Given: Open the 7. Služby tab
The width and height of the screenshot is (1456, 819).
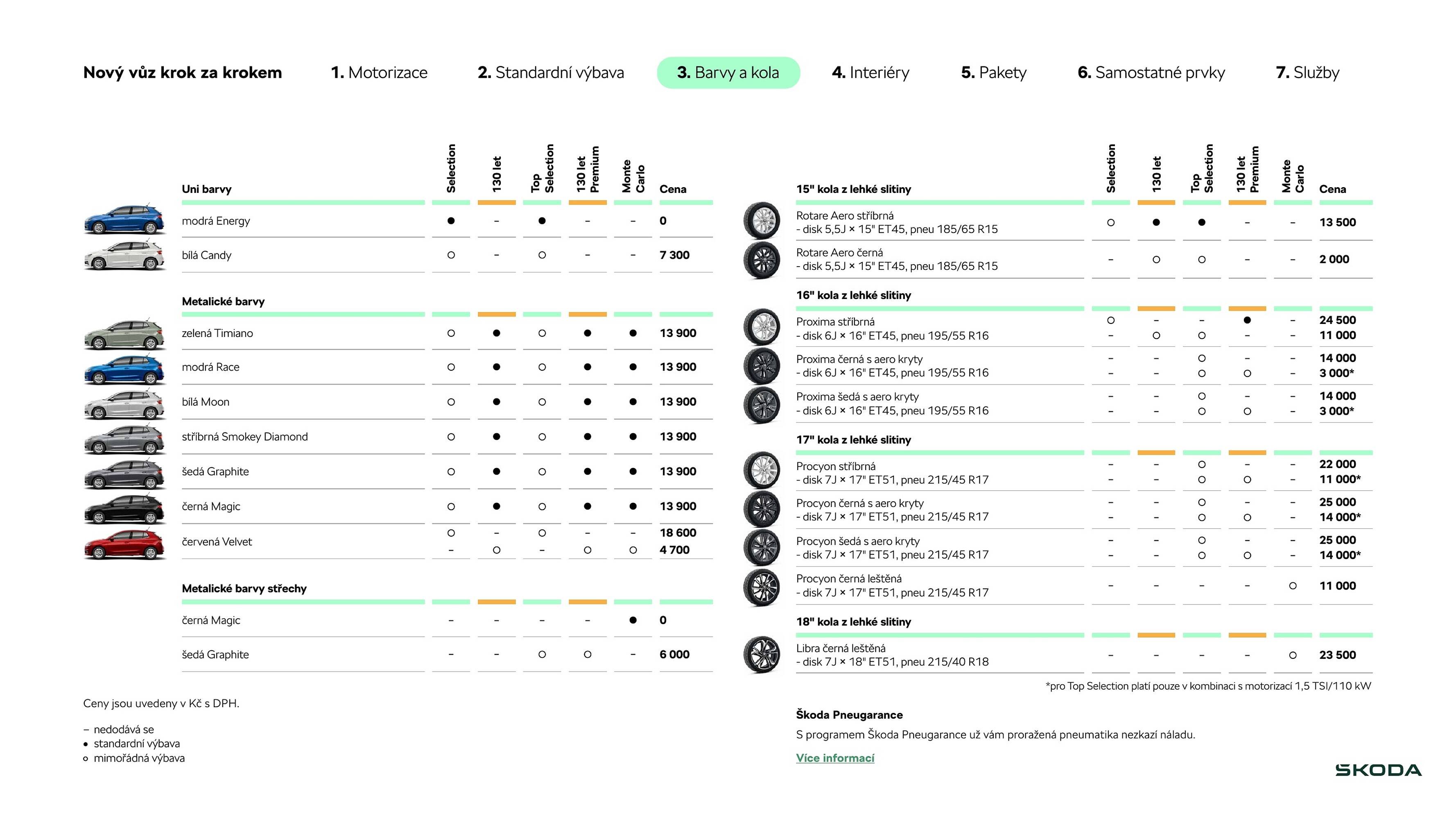Looking at the screenshot, I should [1307, 72].
